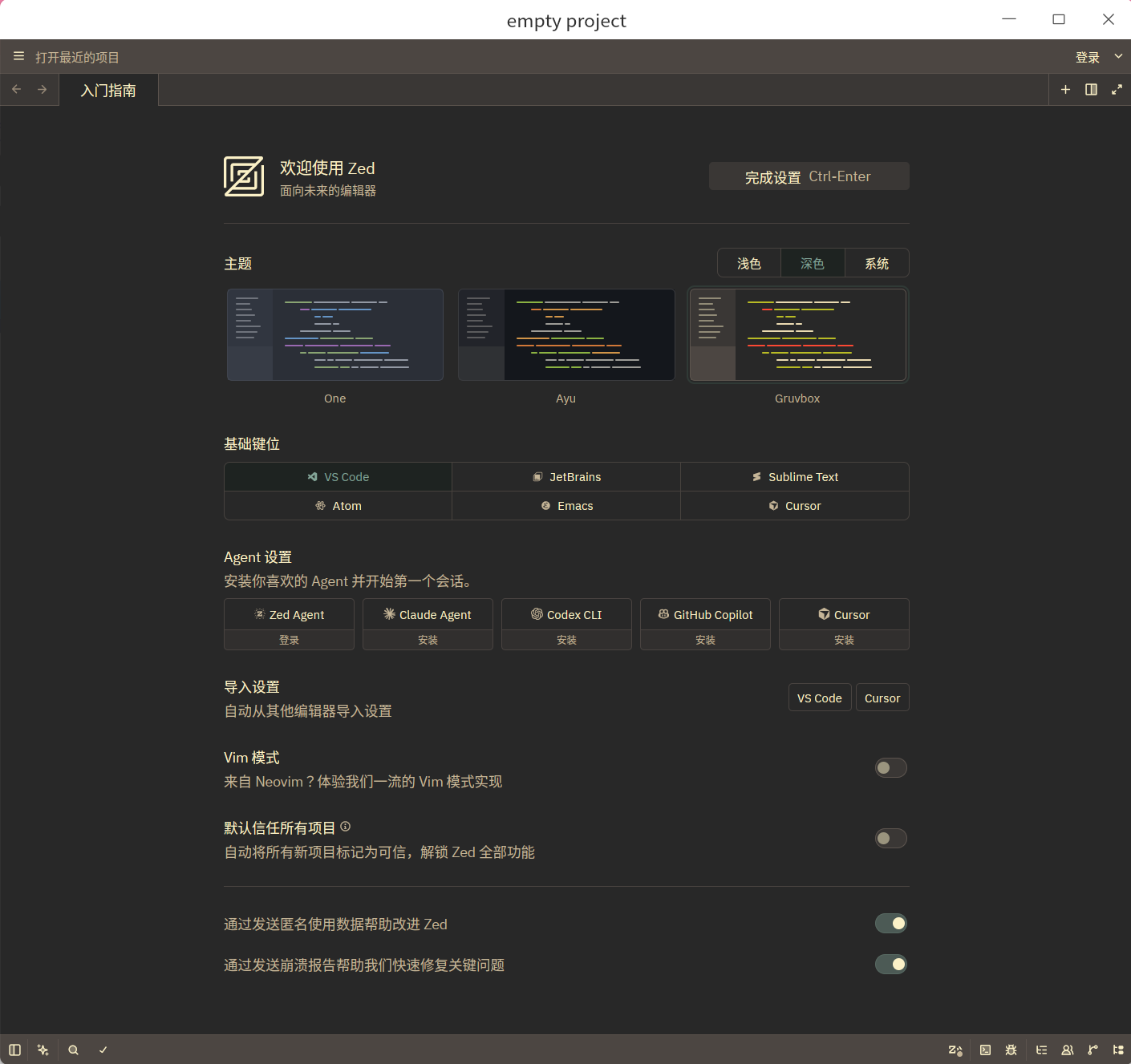Open project search magnifier icon
Screen dimensions: 1131x1064
tap(73, 1050)
